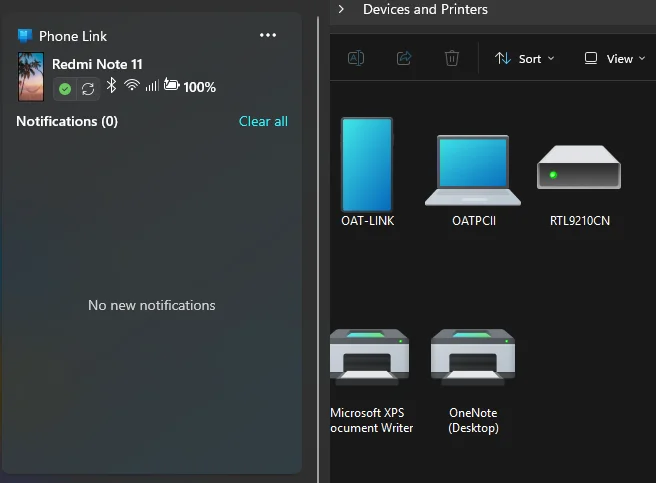Click the Phone Link title text

(x=73, y=36)
